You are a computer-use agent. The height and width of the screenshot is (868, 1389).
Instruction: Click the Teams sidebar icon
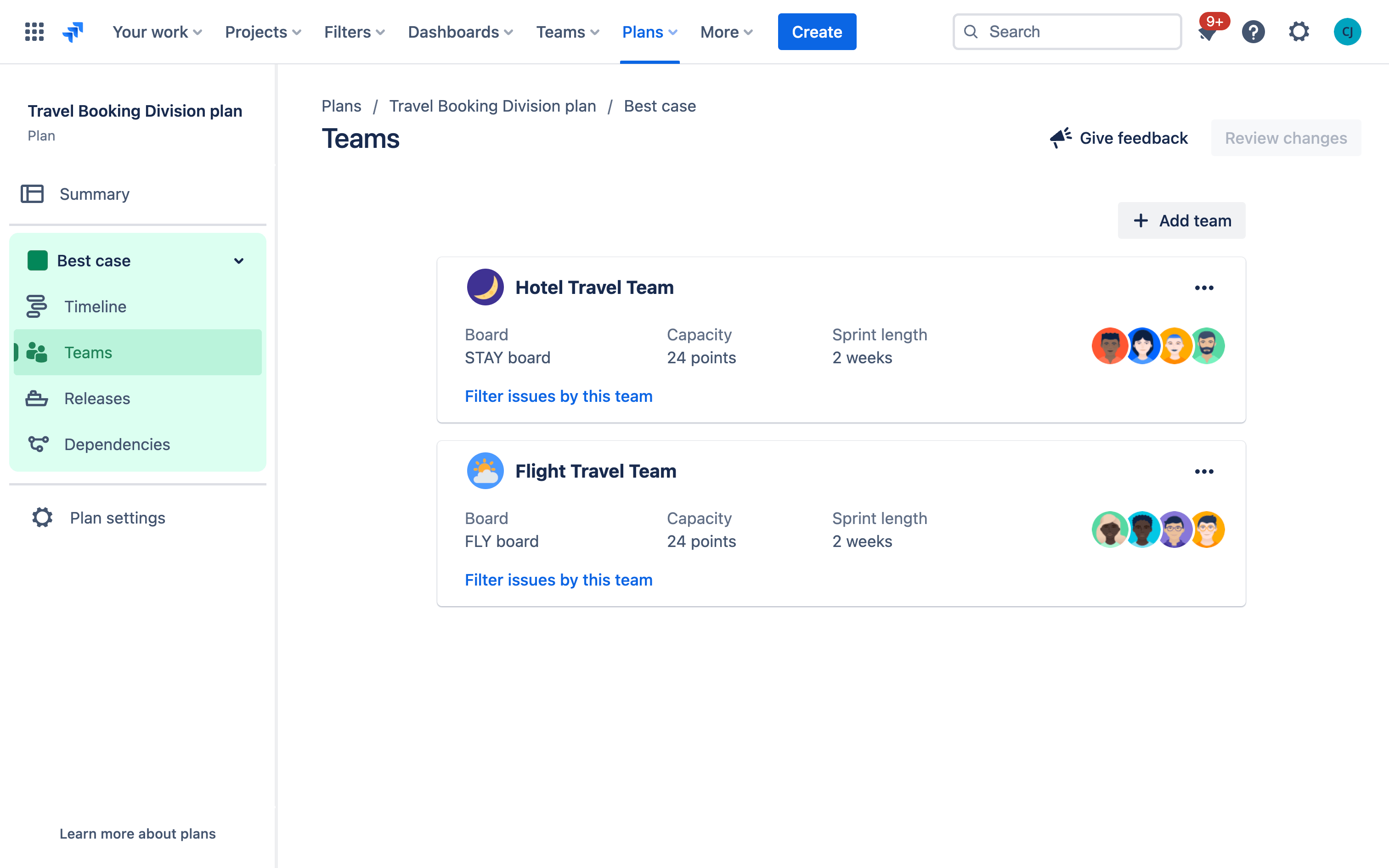point(36,352)
